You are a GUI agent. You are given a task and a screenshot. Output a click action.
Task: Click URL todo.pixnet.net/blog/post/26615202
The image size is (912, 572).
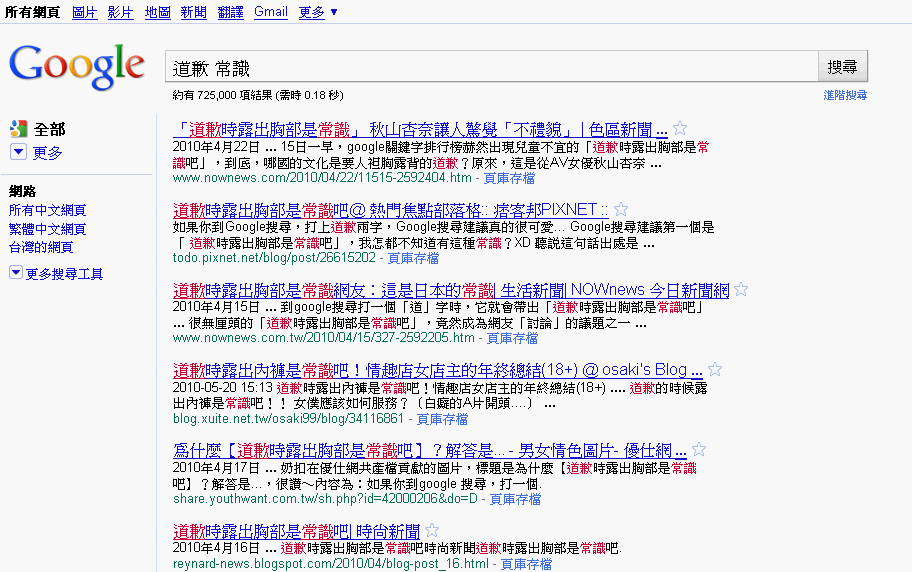tap(274, 258)
